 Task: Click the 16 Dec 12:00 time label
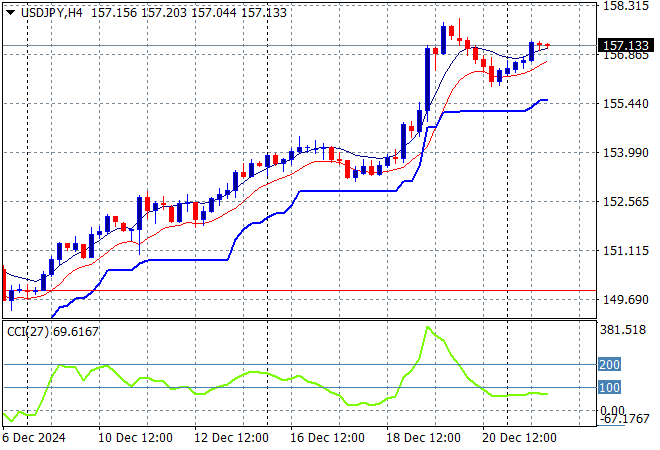click(327, 438)
